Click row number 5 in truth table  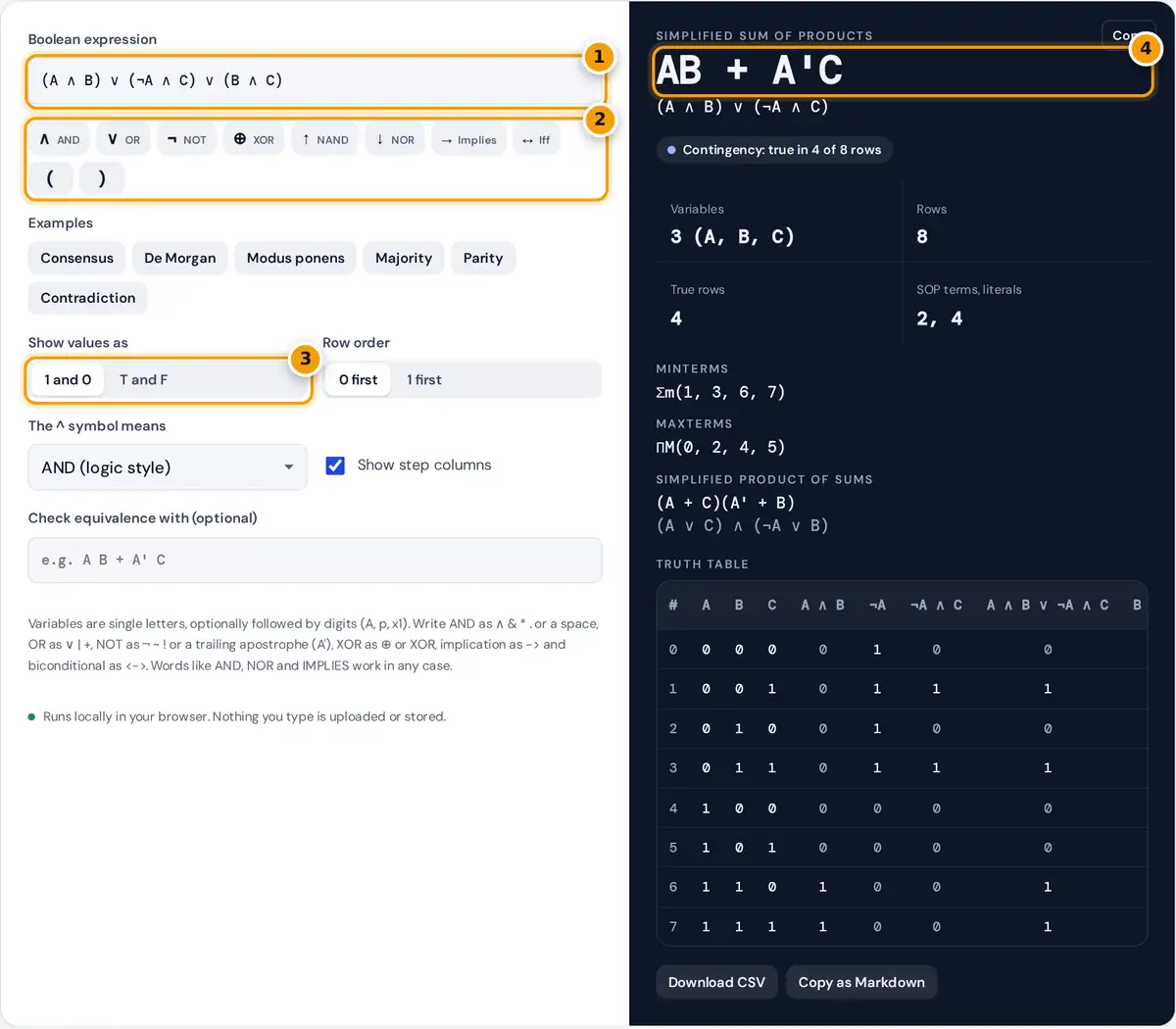click(673, 848)
